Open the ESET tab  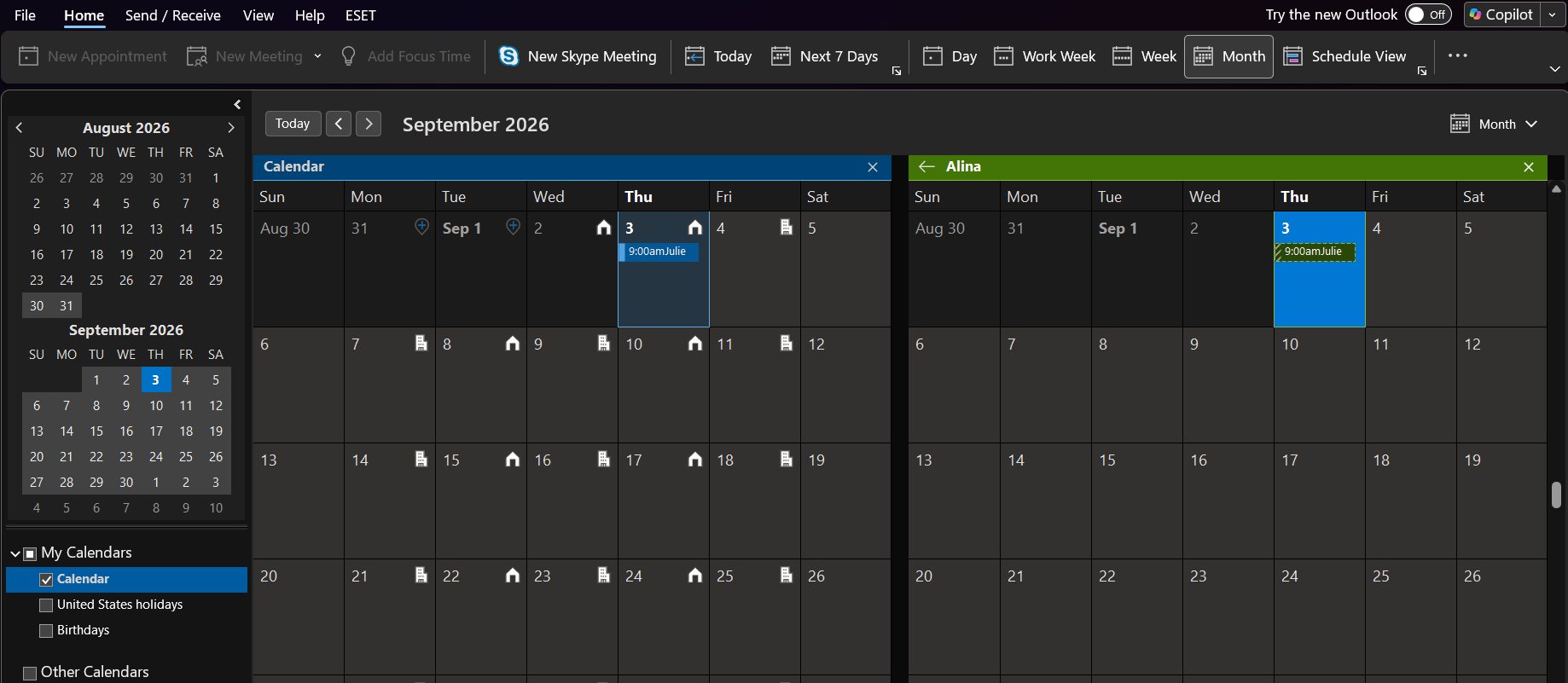point(361,15)
